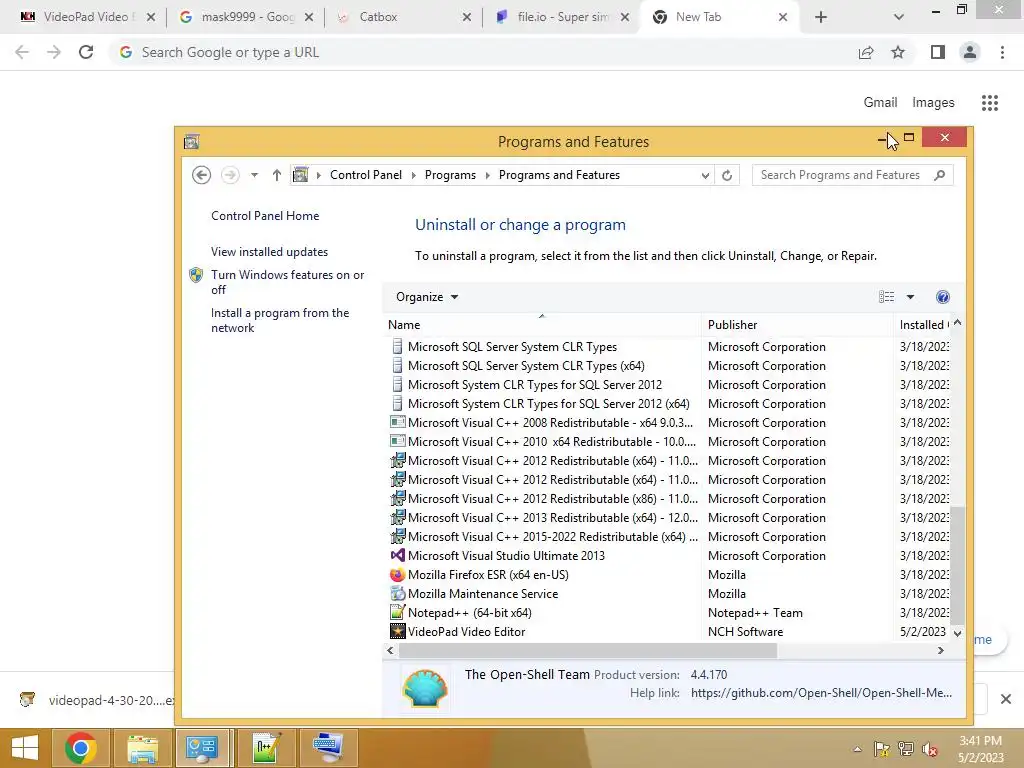Screen dimensions: 1024x768
Task: Click the Control Panel breadcrumb
Action: [x=366, y=175]
